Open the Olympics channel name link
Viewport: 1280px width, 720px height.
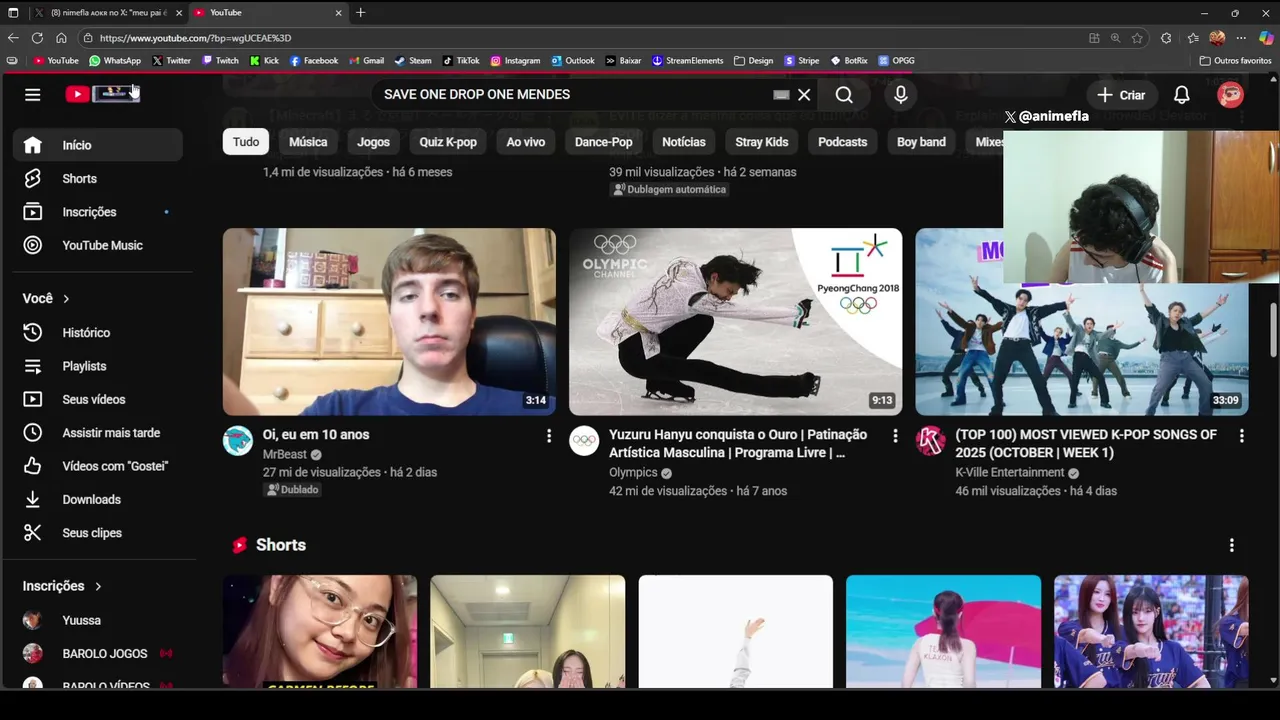click(633, 473)
